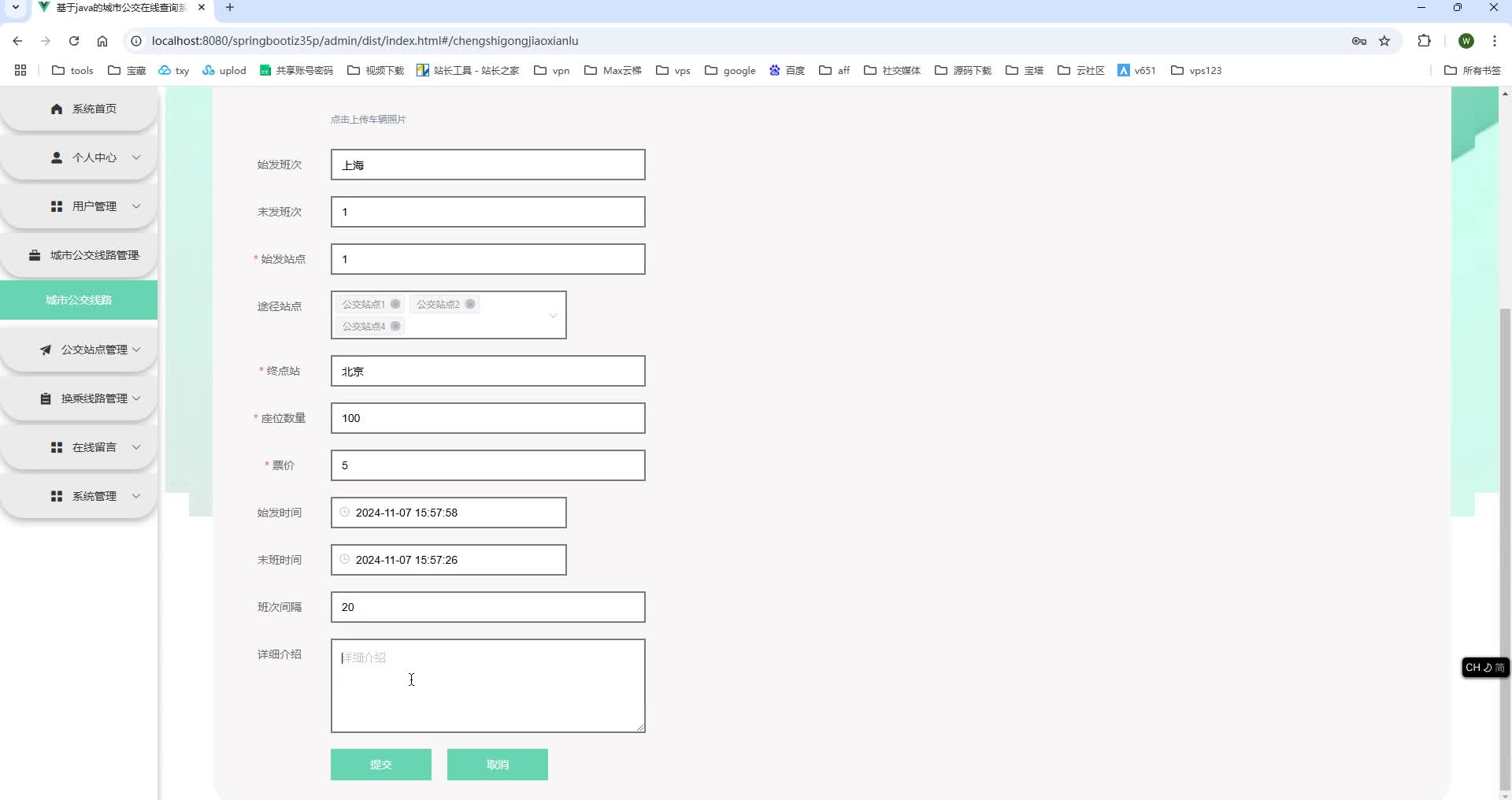Click the clock icon in 始发时间 field

(344, 512)
